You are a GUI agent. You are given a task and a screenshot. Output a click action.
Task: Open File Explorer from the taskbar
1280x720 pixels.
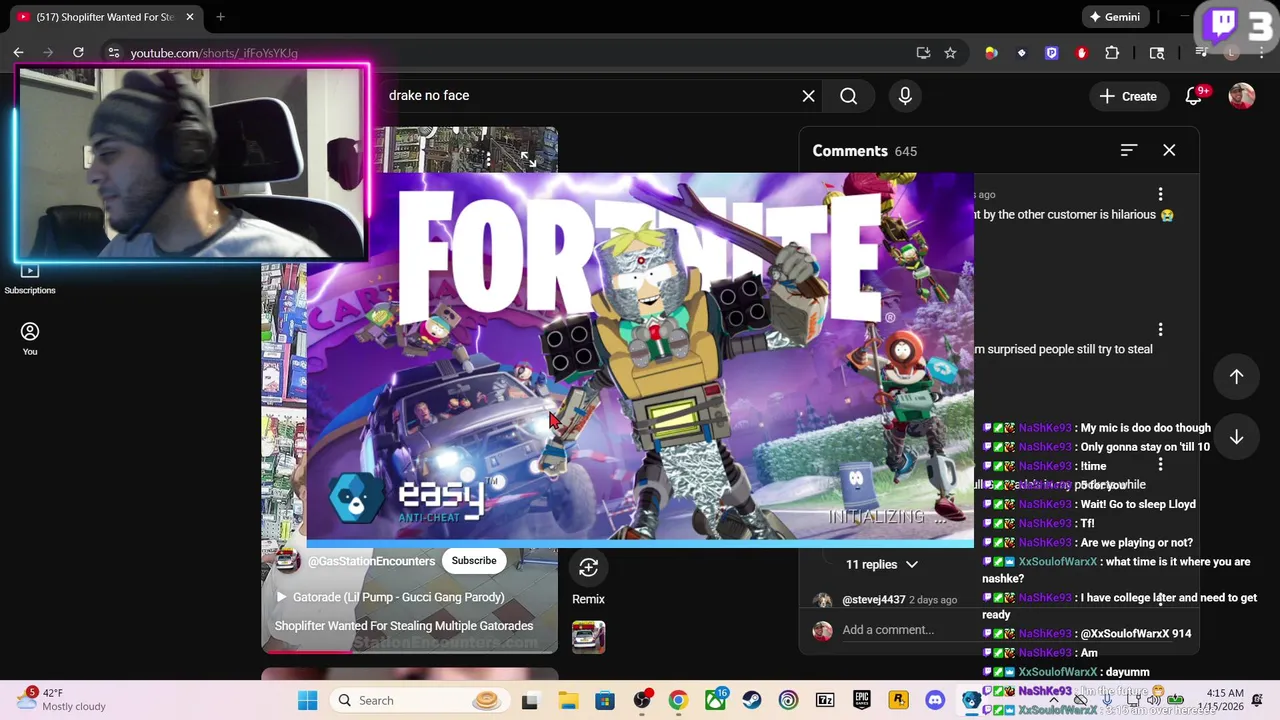click(567, 700)
